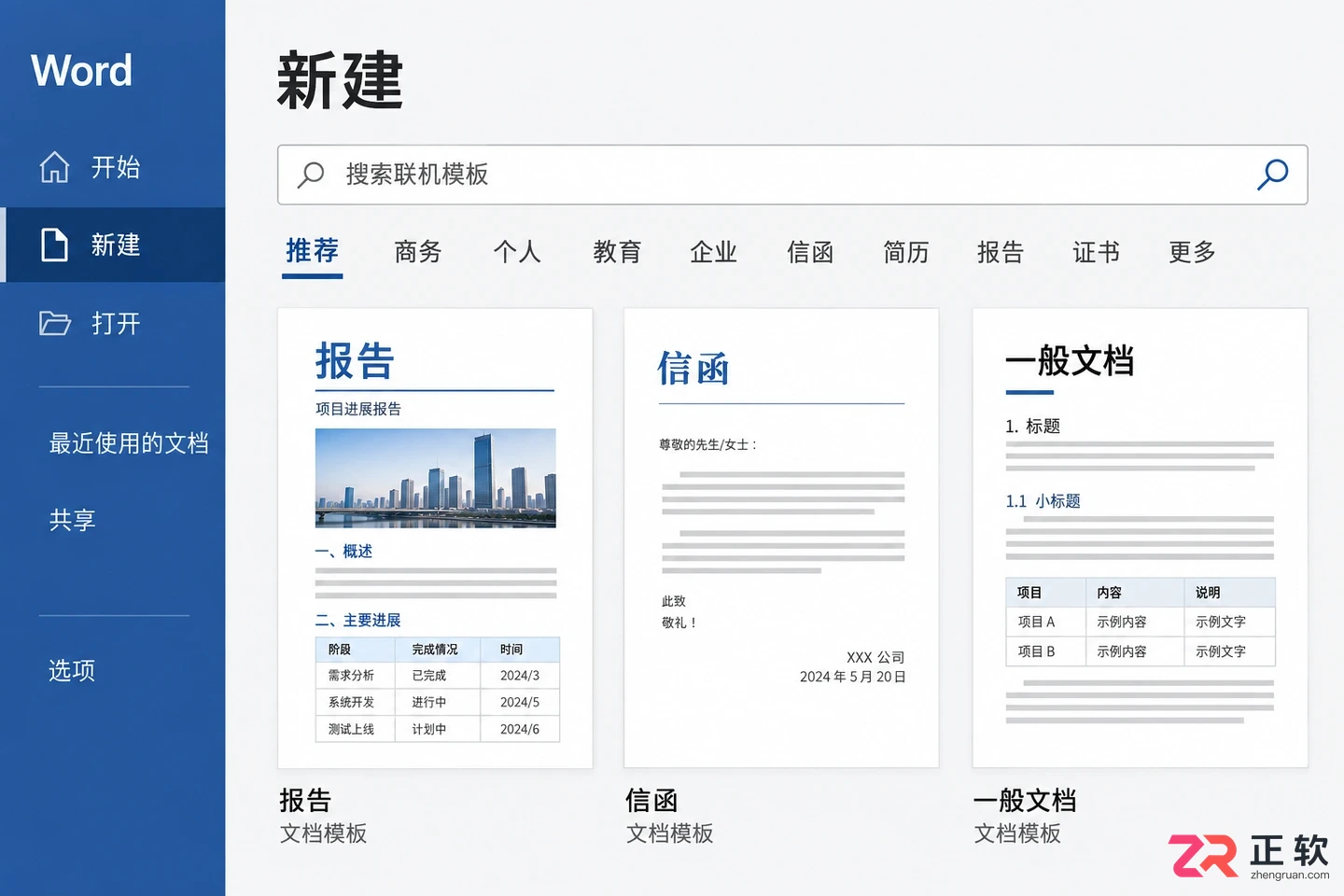Switch to the 教育 tab
This screenshot has height=896, width=1344.
(x=617, y=252)
